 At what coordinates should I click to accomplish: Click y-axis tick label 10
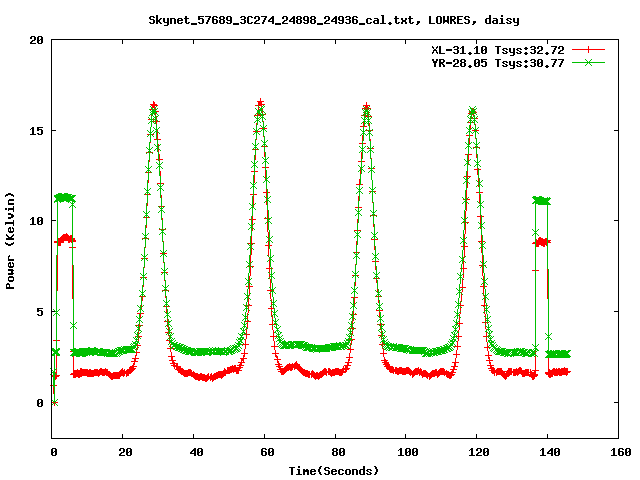click(37, 221)
